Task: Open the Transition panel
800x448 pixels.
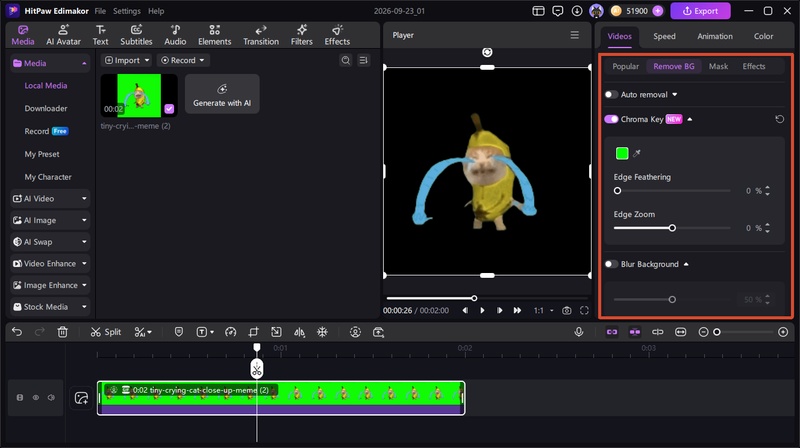Action: tap(261, 35)
